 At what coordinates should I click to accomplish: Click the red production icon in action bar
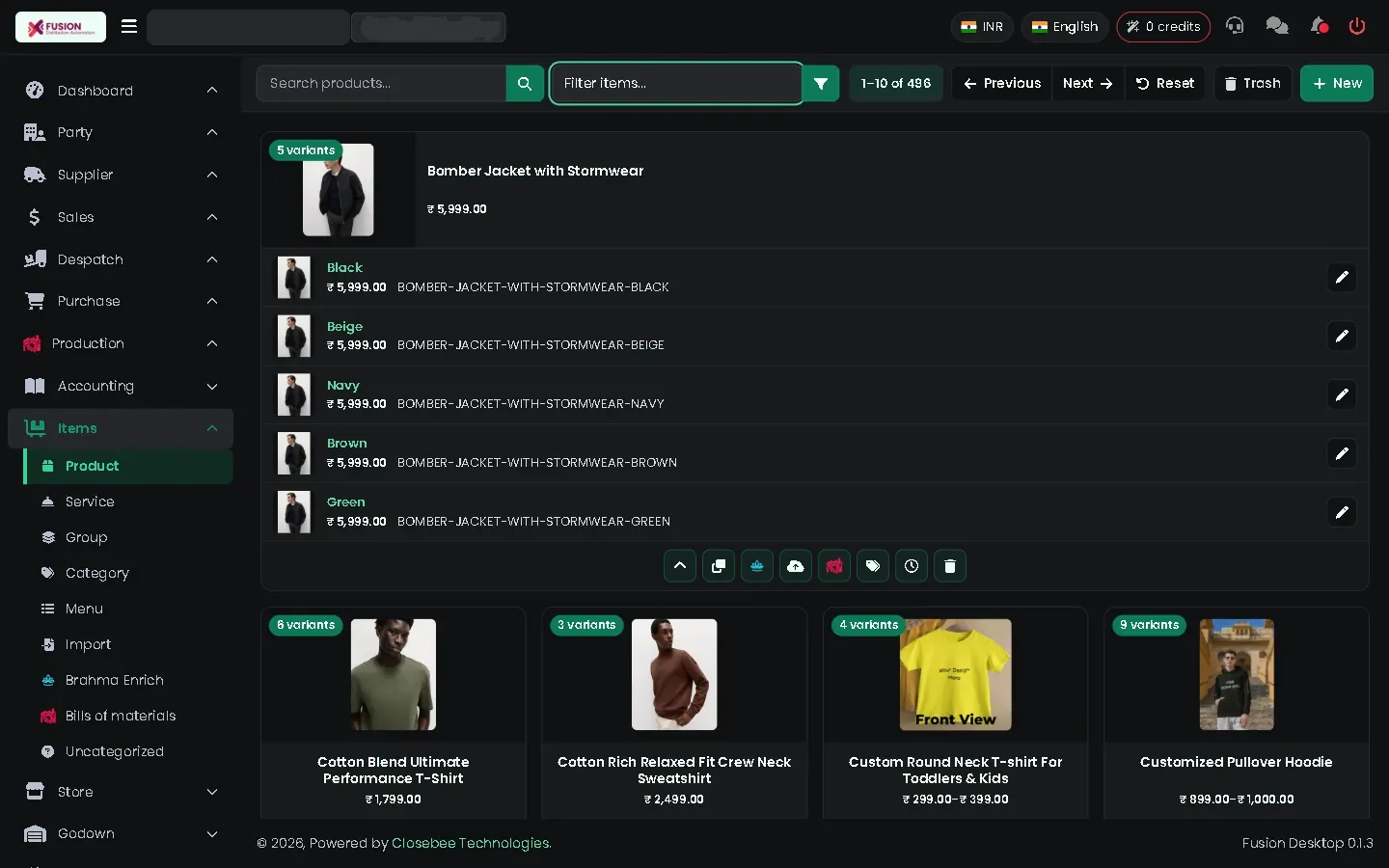coord(834,566)
